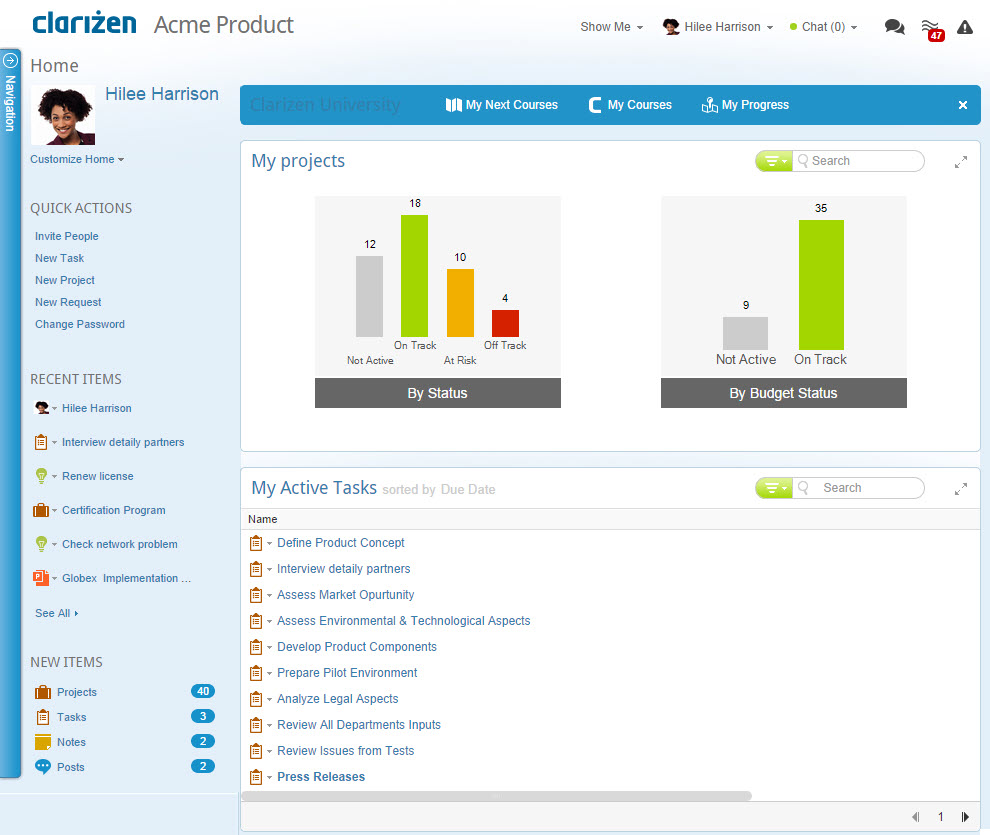Click the green On Track bar in By Status chart

point(414,276)
